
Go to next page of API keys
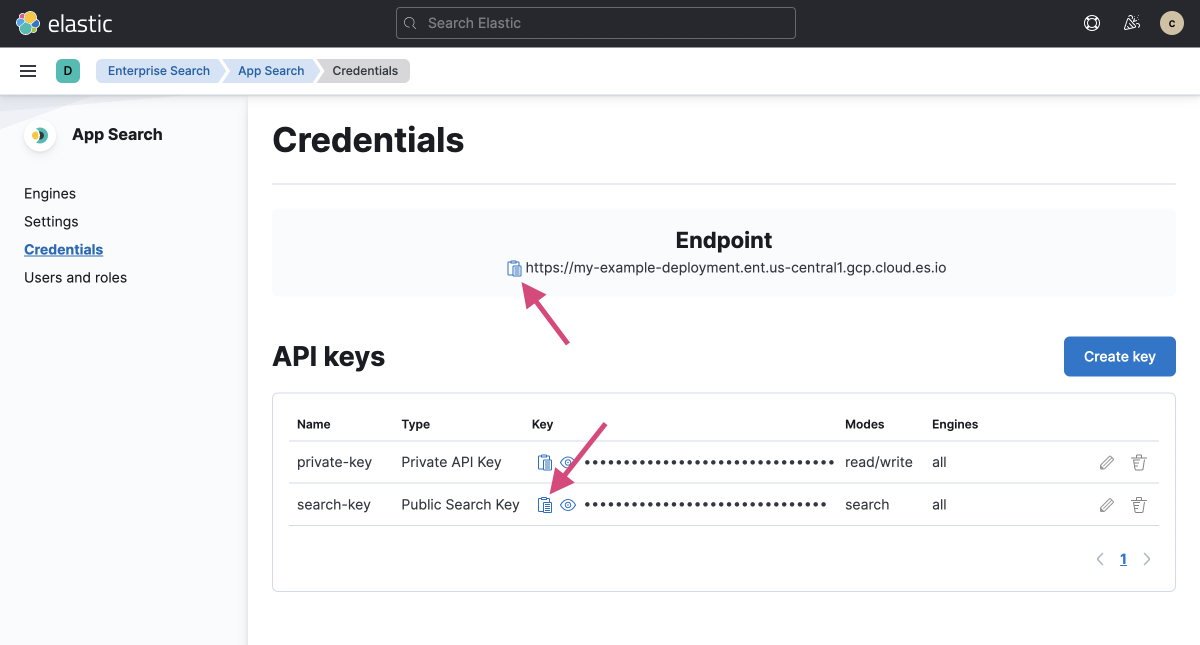[x=1147, y=559]
